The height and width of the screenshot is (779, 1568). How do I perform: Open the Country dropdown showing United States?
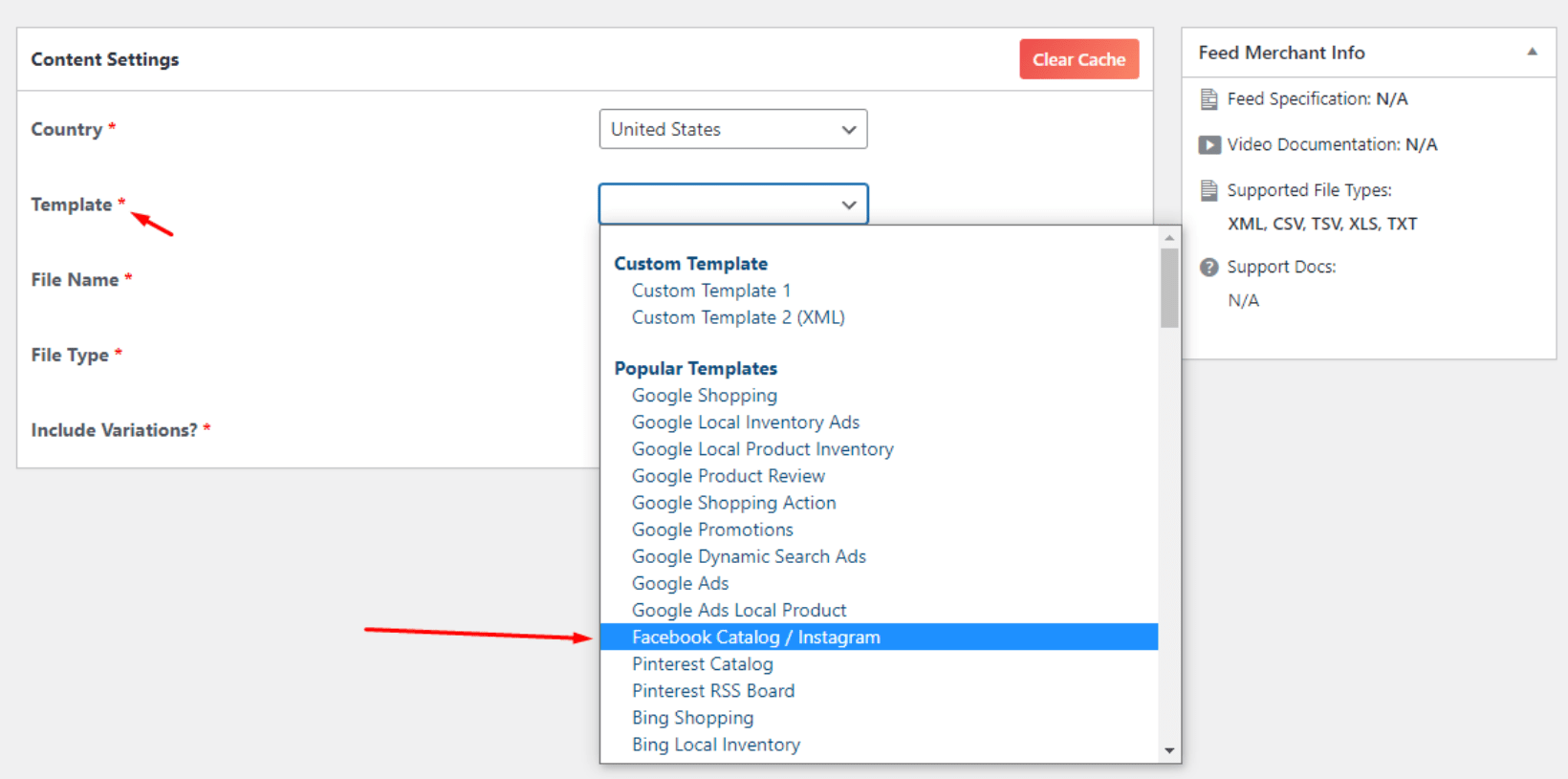732,129
